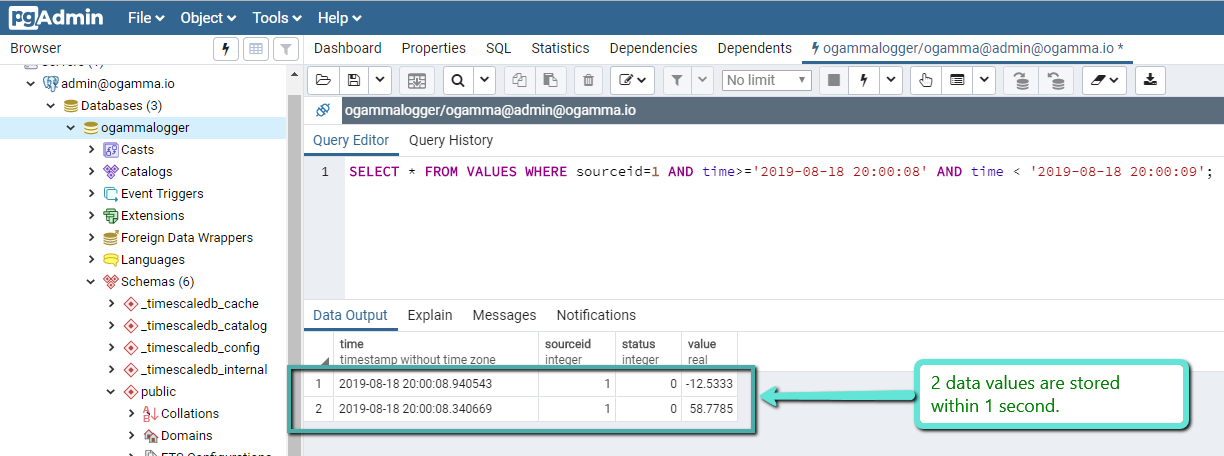Expand the Casts tree node

click(x=92, y=150)
